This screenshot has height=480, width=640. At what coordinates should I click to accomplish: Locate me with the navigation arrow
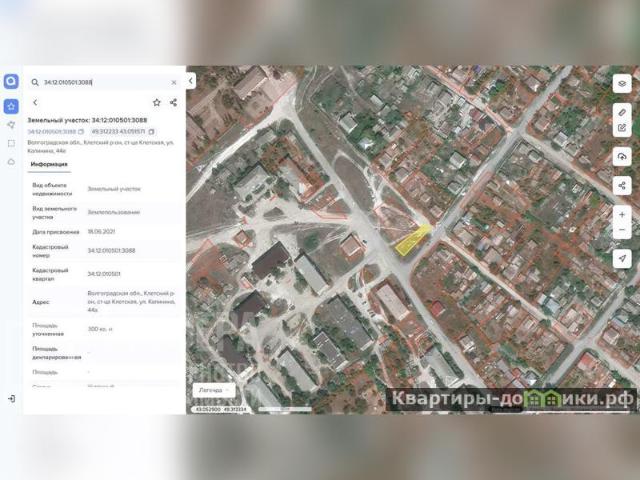622,259
